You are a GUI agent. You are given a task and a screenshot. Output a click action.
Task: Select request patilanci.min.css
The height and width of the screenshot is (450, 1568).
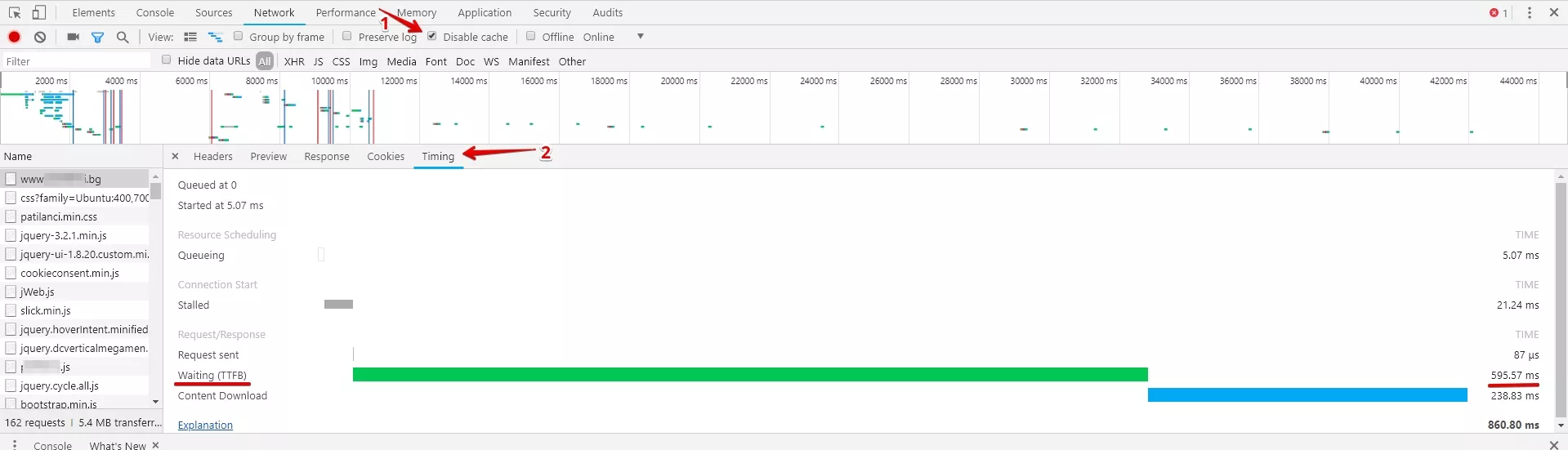tap(75, 216)
